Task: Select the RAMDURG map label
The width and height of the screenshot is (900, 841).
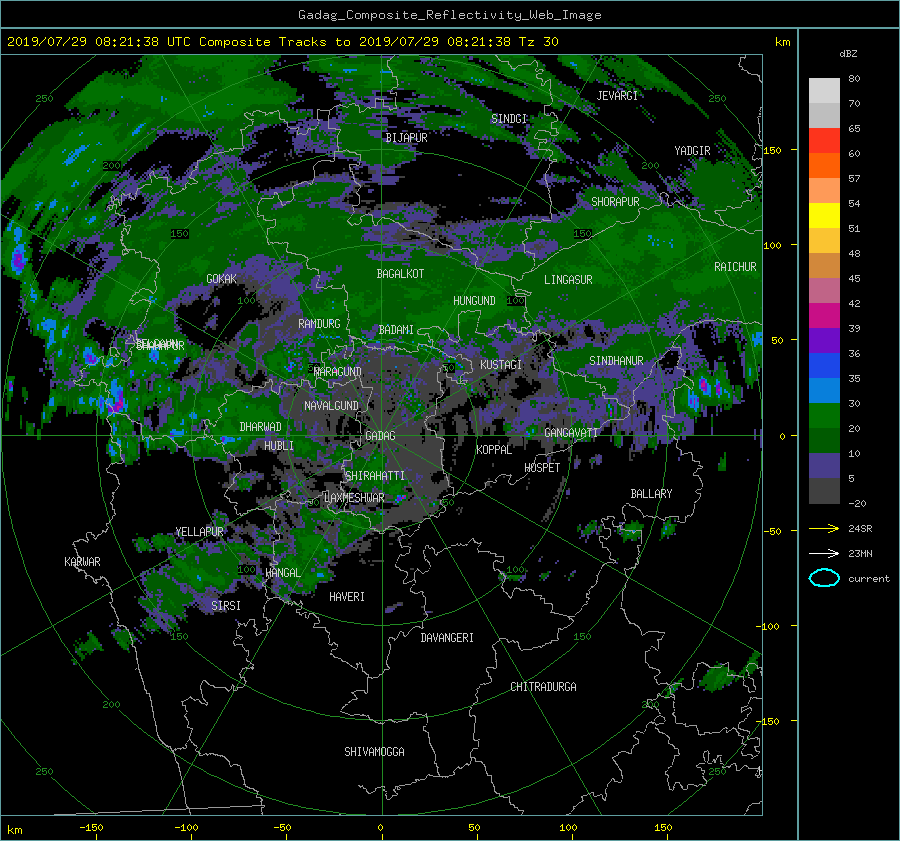Action: point(319,324)
